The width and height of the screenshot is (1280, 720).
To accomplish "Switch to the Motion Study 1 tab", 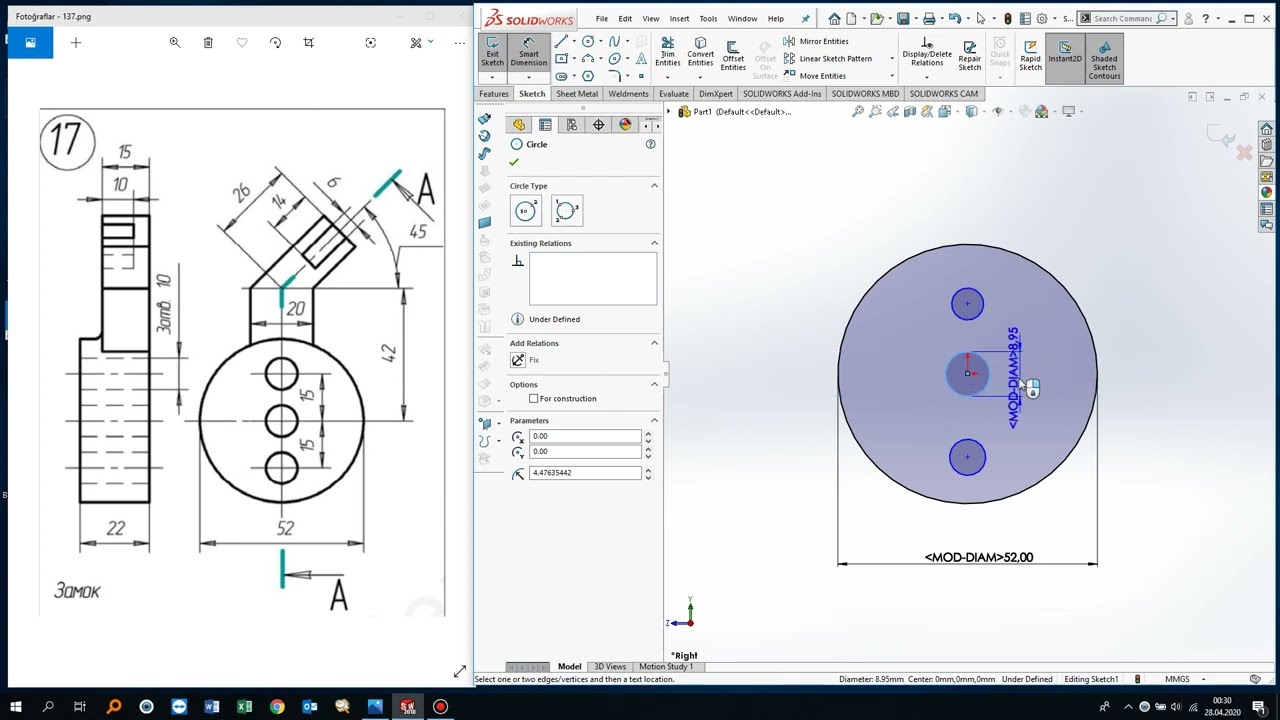I will click(x=666, y=667).
